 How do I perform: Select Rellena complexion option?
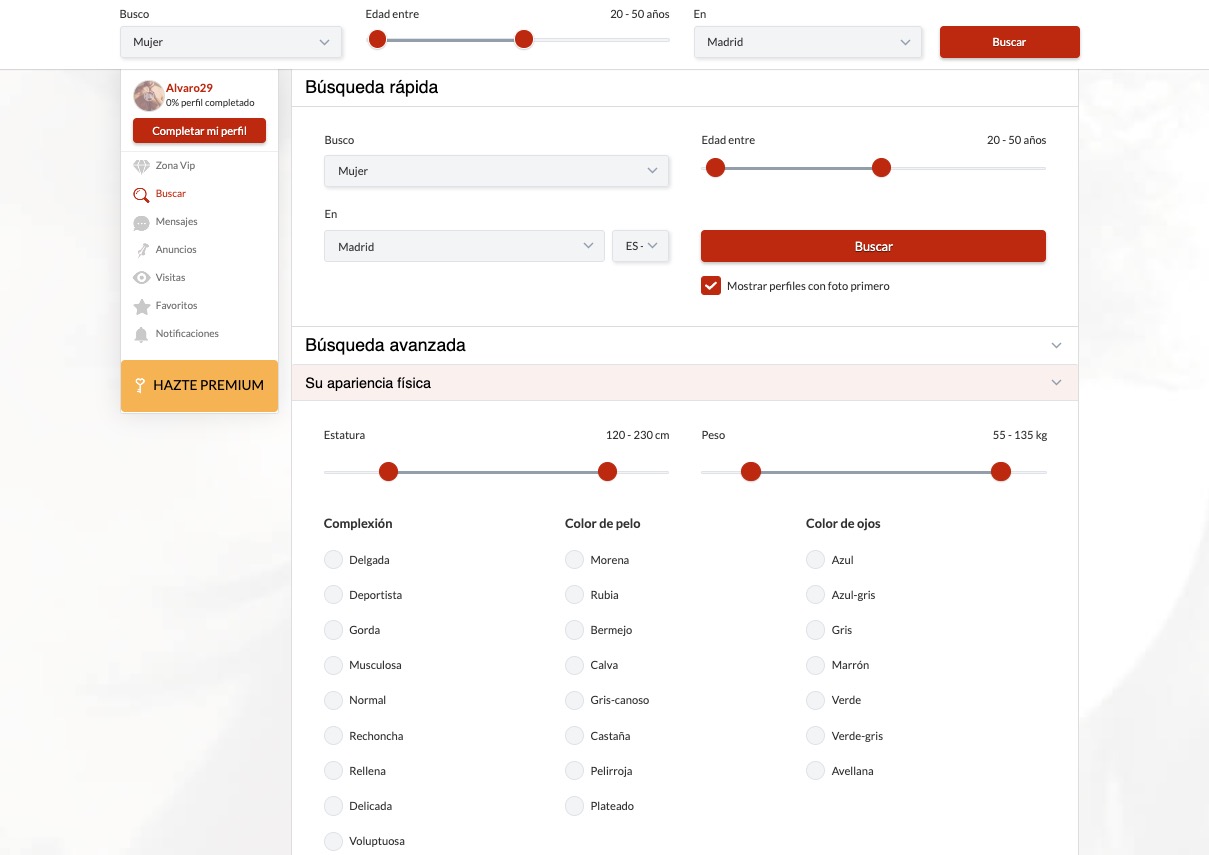pos(333,771)
